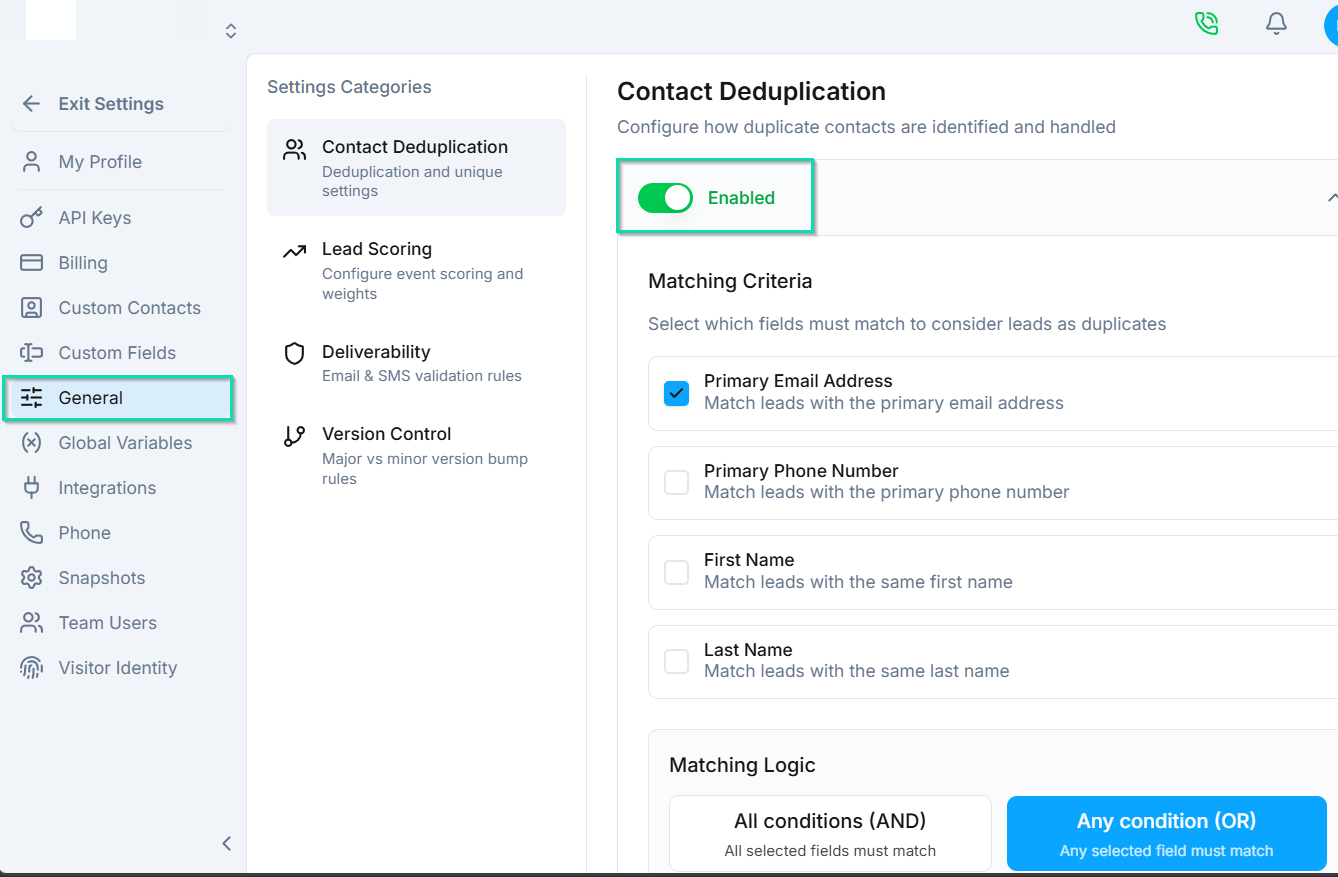Open the notifications bell

pyautogui.click(x=1276, y=24)
